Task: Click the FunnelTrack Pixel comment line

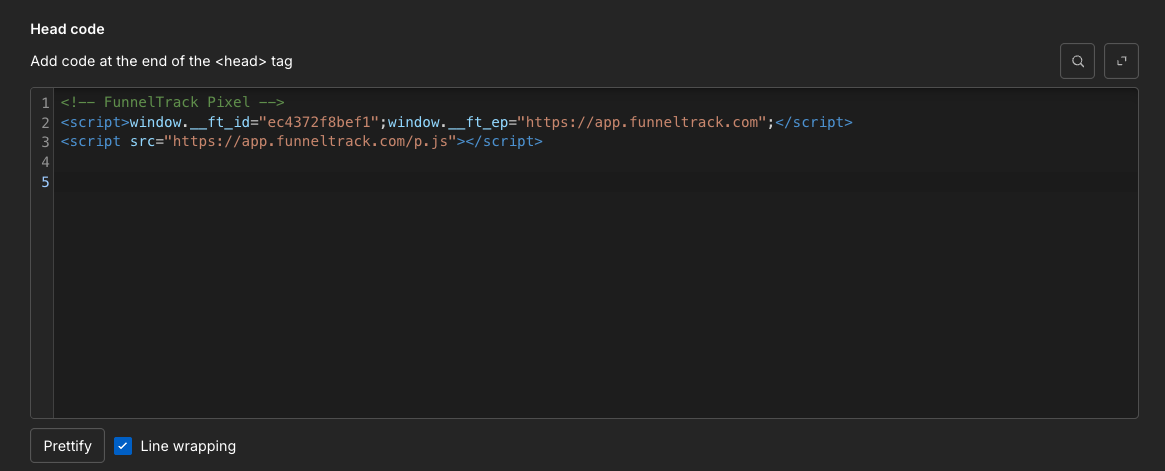Action: point(172,103)
